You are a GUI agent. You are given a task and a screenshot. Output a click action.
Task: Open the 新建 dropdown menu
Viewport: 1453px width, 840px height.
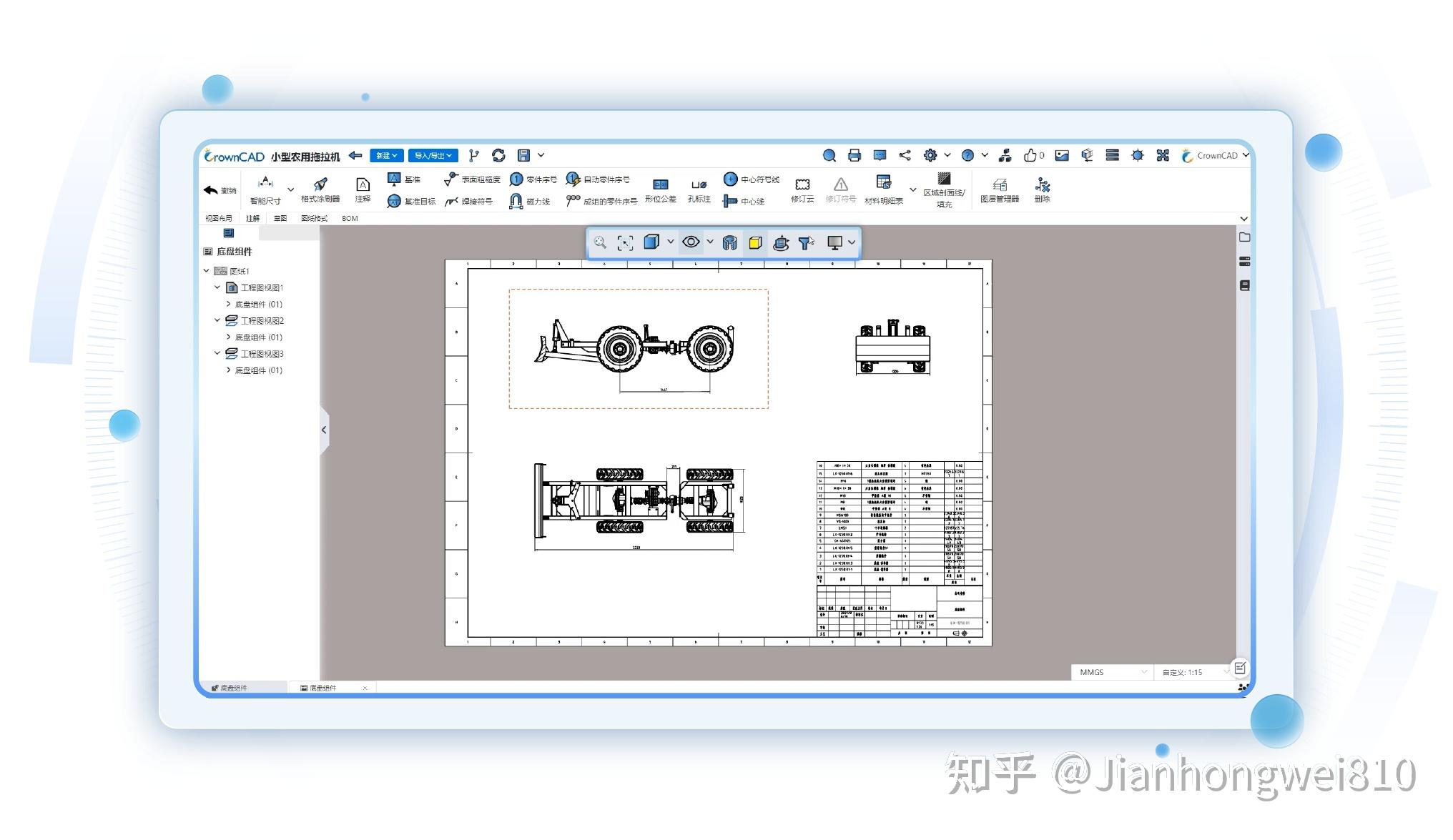point(385,155)
